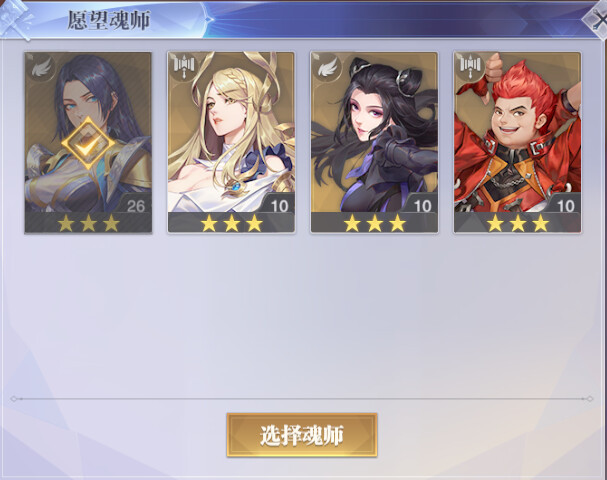Click the wing icon on the black-haired card
The image size is (607, 480).
pos(328,68)
